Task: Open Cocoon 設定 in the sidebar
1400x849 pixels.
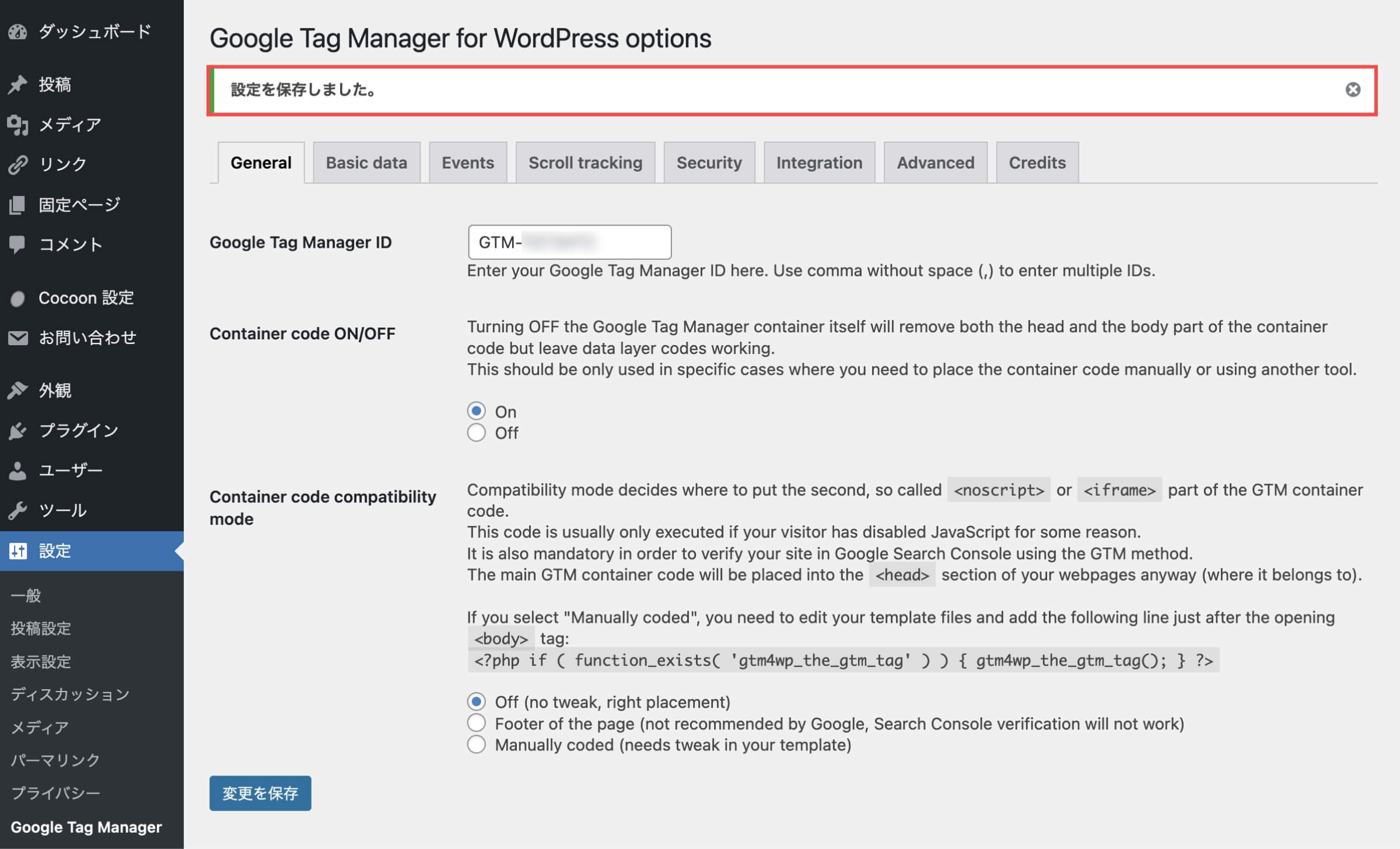Action: 92,299
